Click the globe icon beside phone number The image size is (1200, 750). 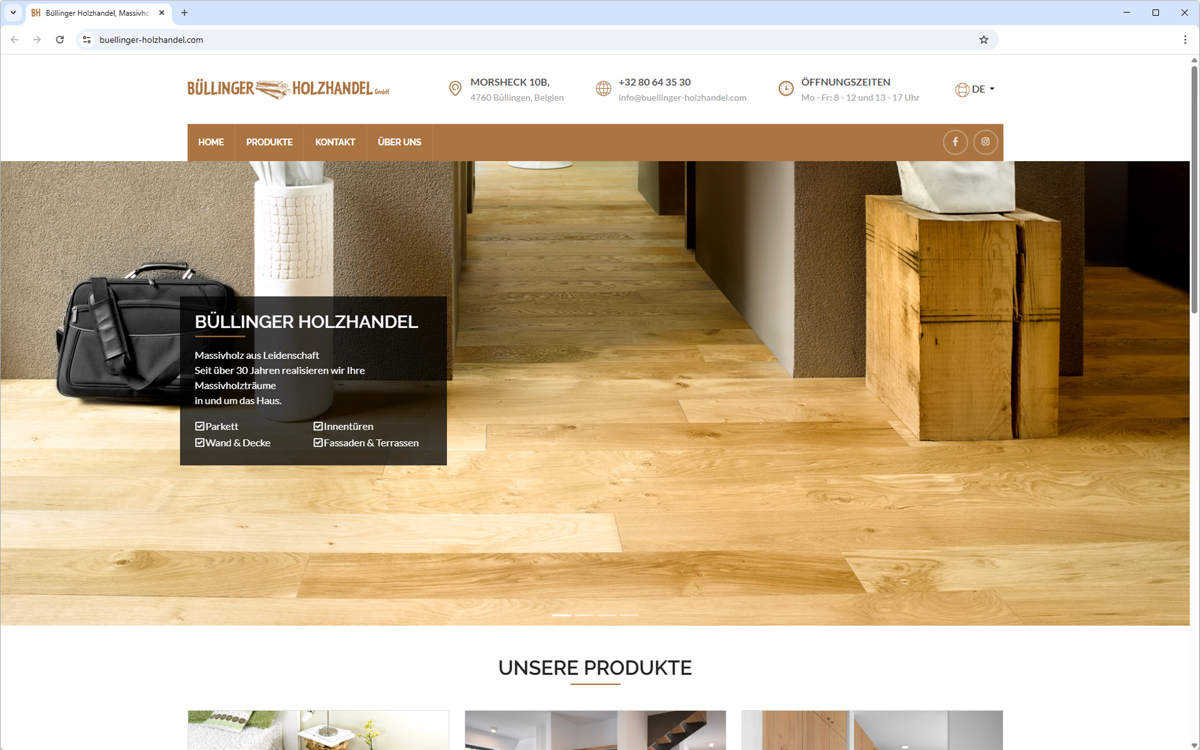click(x=603, y=89)
